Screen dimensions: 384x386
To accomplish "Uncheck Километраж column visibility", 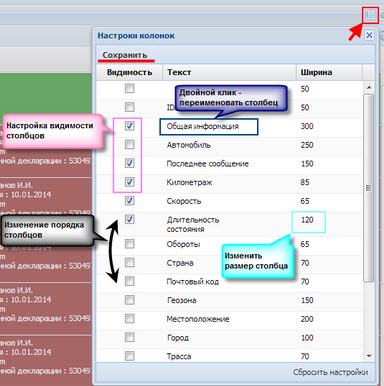I will coord(129,182).
